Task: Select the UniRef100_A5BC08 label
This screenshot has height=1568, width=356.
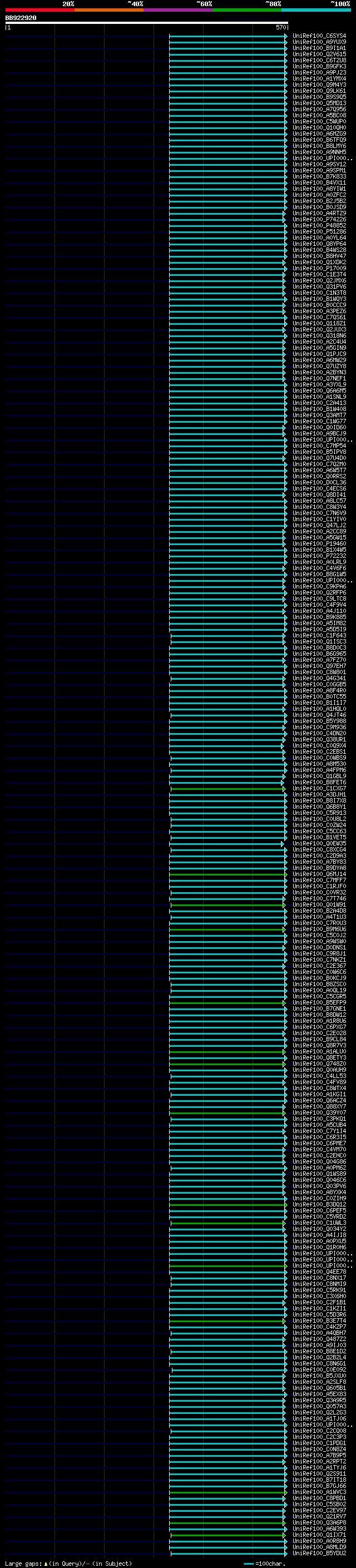Action: [x=319, y=116]
